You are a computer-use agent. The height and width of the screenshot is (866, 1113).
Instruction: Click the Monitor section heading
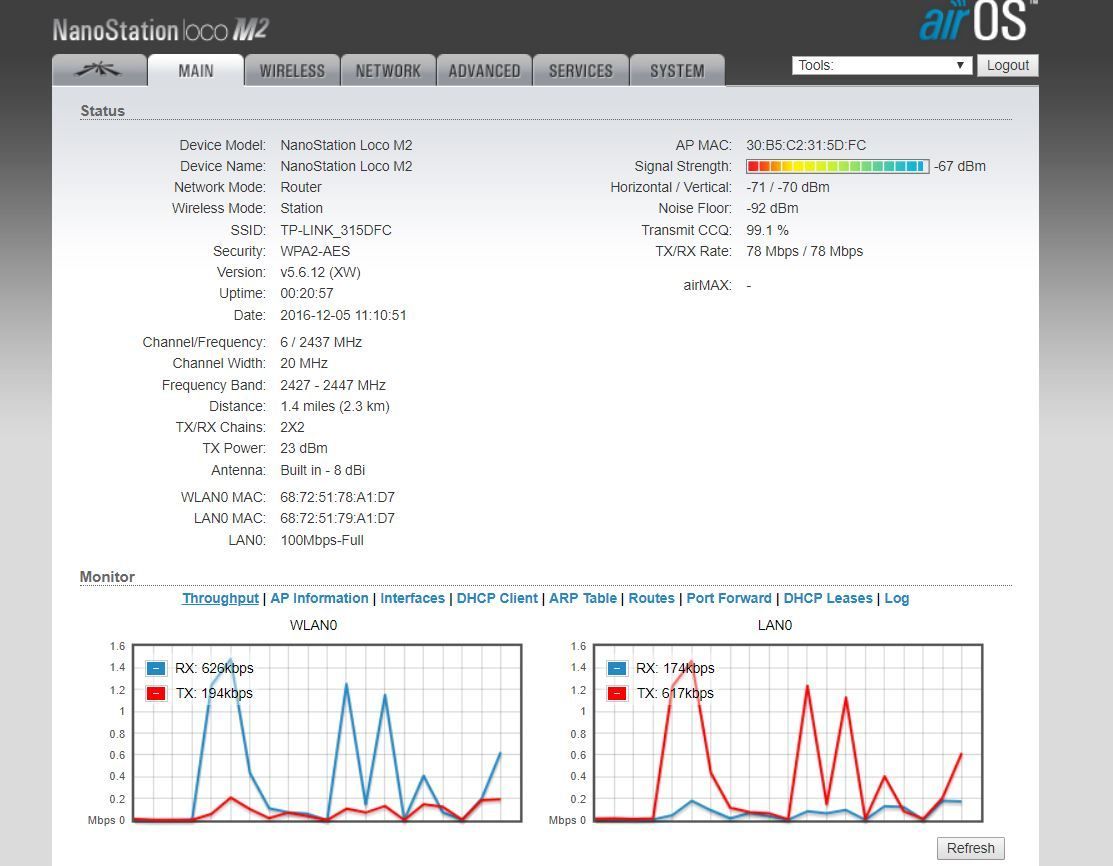coord(107,576)
